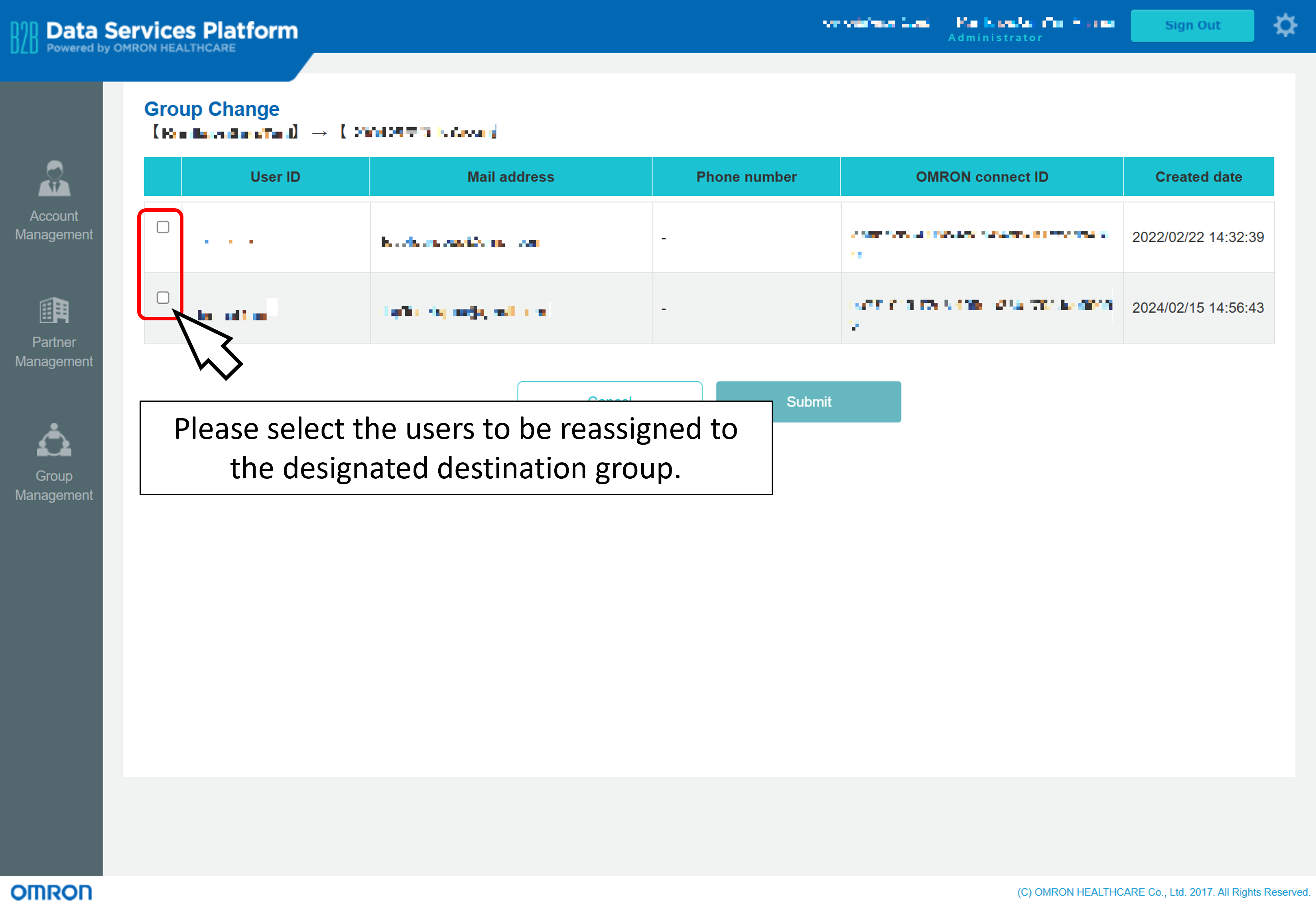Click the OMRON connect ID column header
The height and width of the screenshot is (906, 1316).
coord(982,177)
